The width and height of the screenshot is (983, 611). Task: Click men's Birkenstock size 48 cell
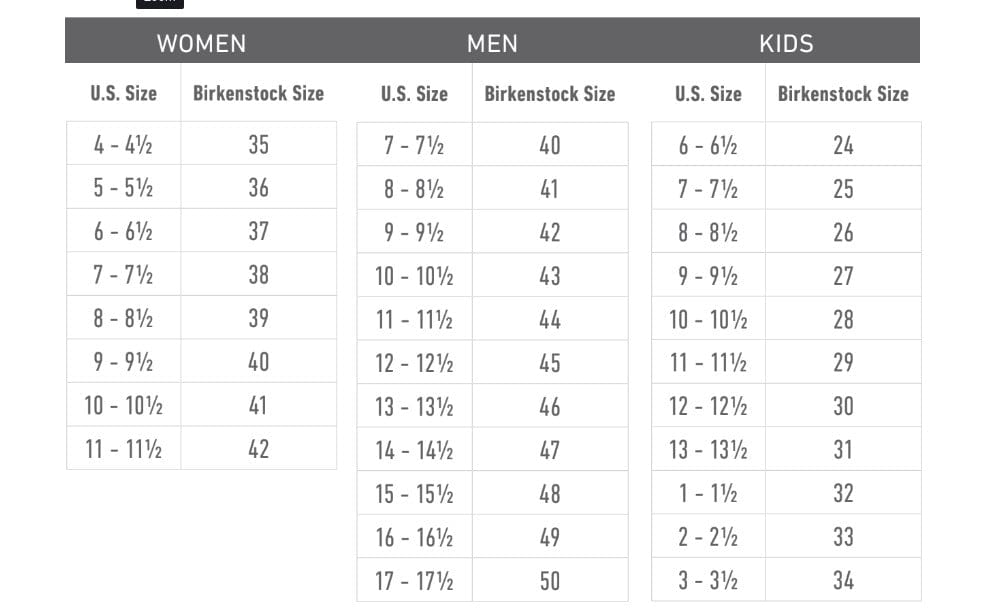[549, 494]
